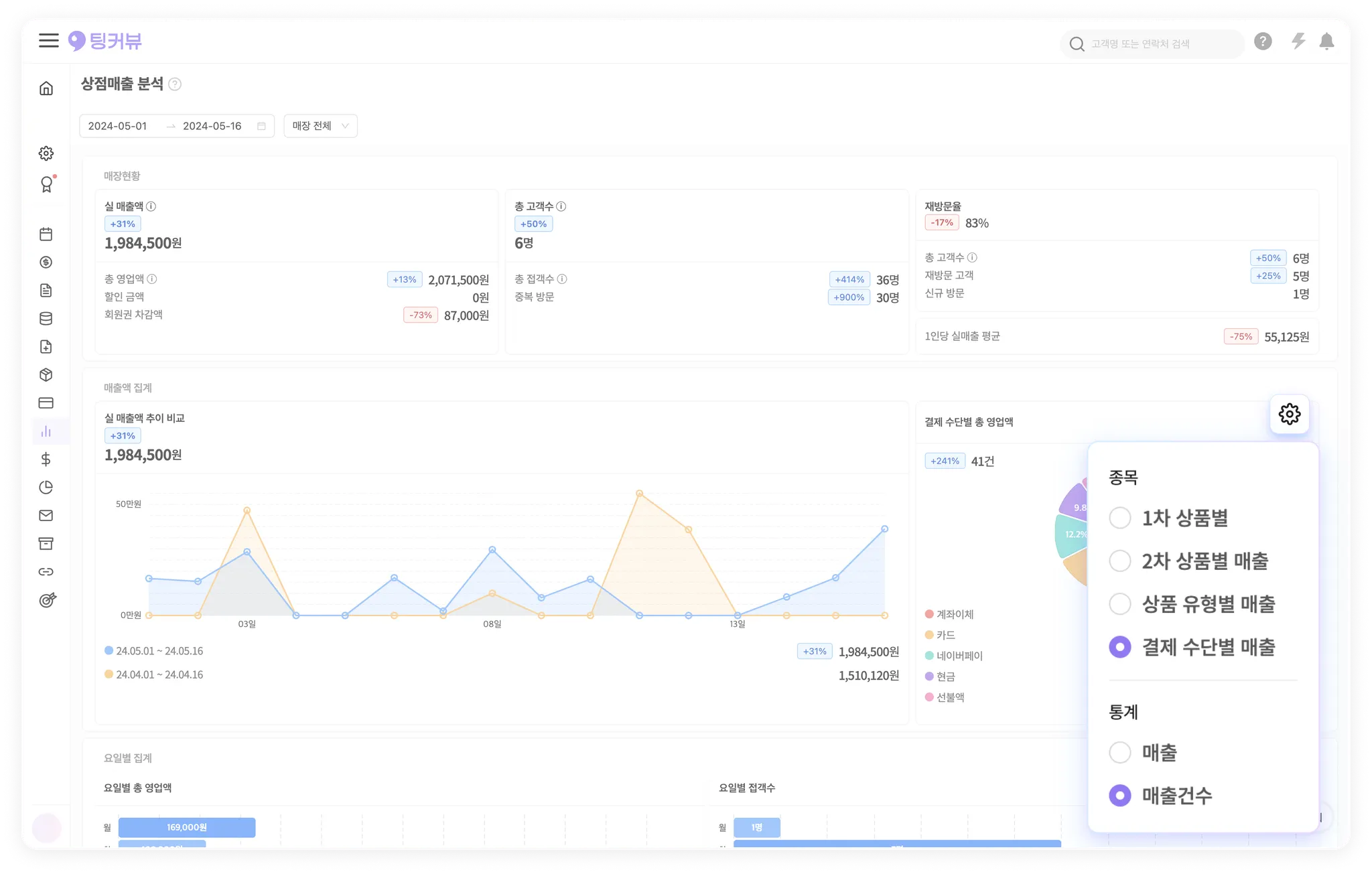Expand the 매장 전체 store dropdown
This screenshot has height=874, width=1372.
[x=320, y=126]
